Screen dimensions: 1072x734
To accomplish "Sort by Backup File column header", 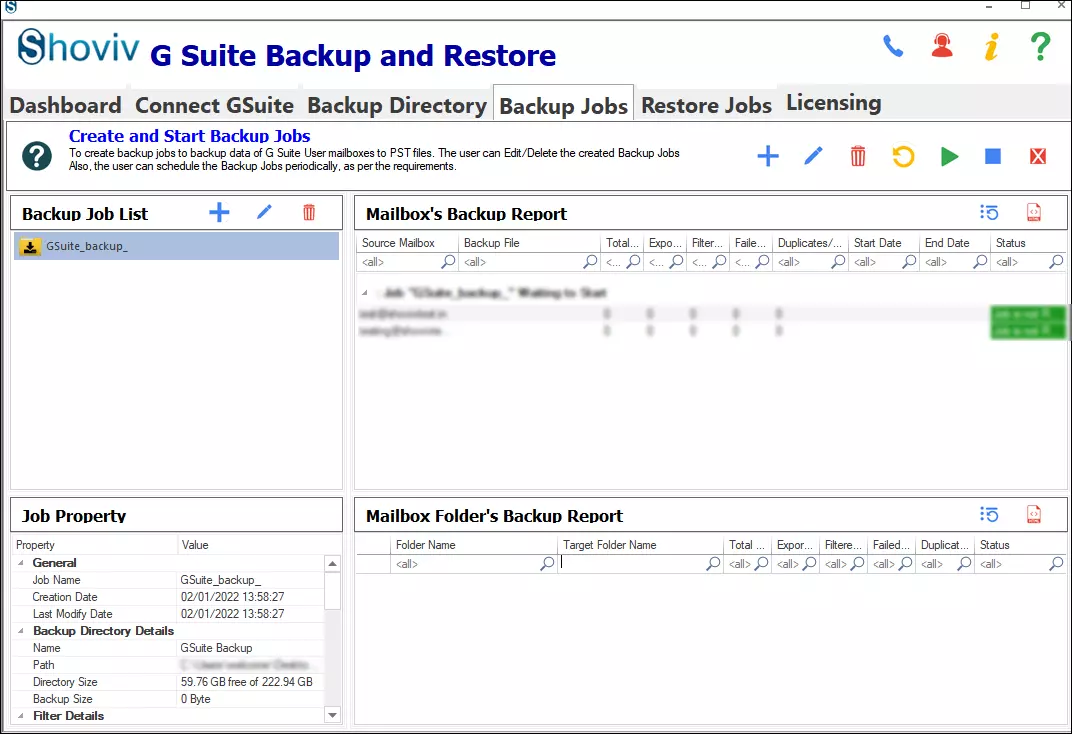I will (x=530, y=243).
